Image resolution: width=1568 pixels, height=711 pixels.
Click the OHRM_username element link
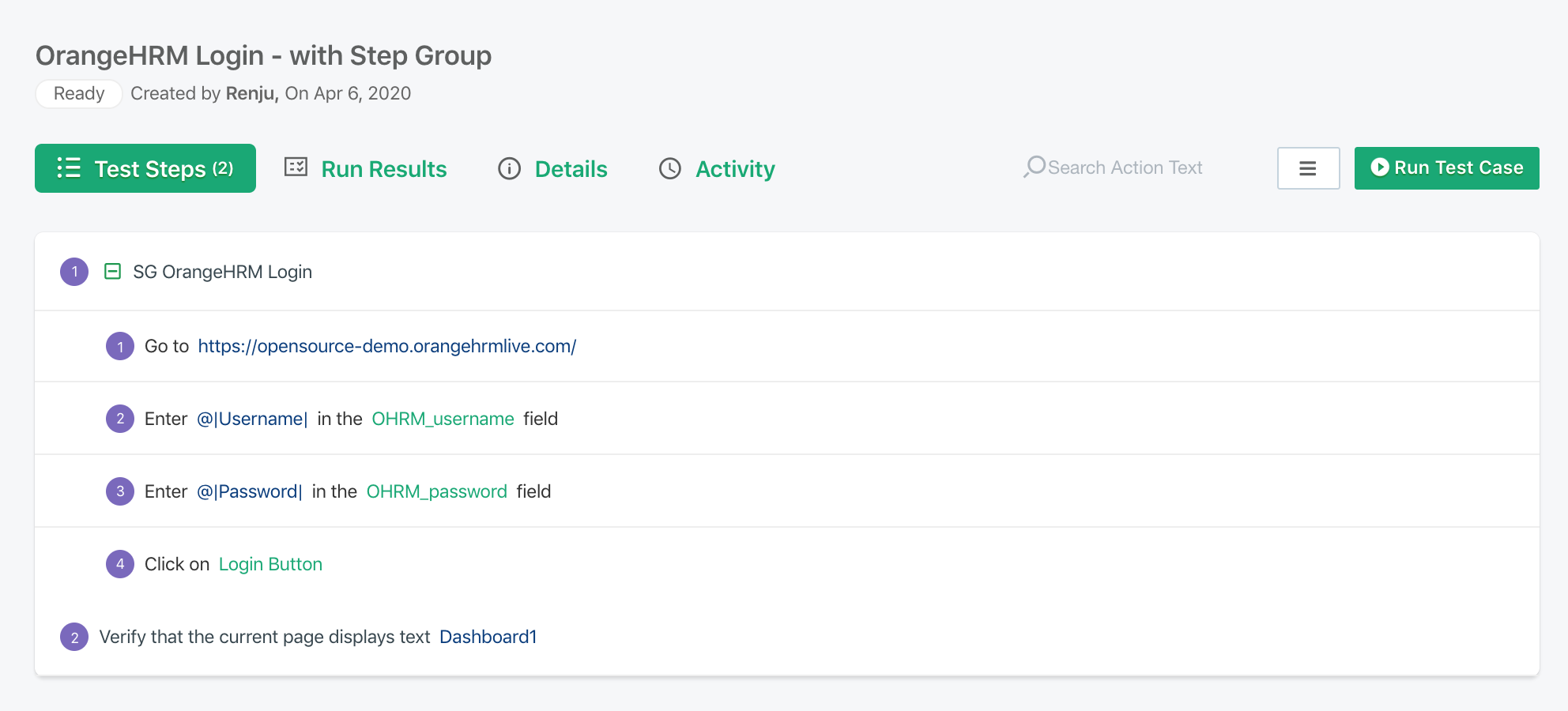pos(443,419)
